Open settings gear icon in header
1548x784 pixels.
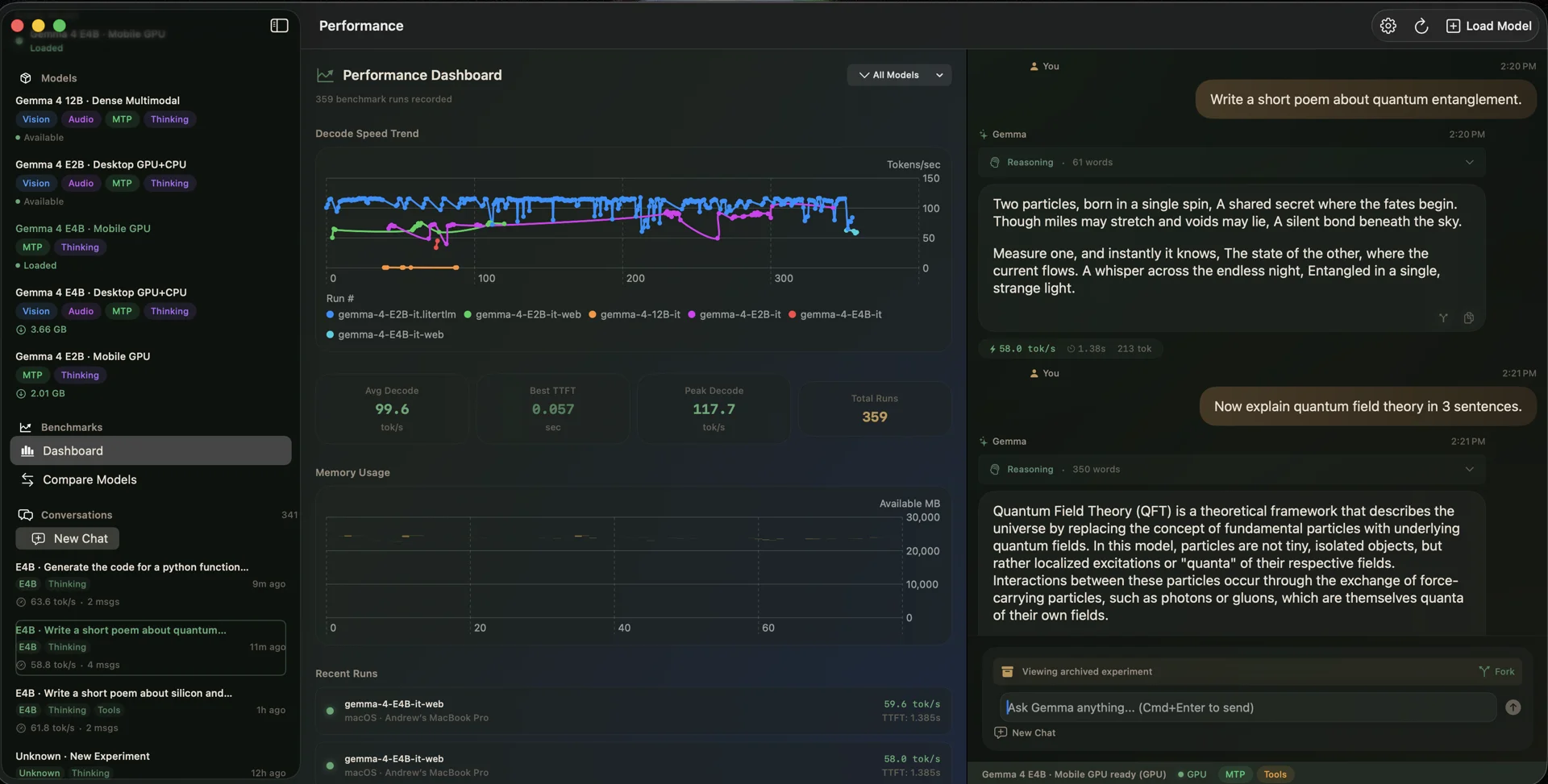(x=1388, y=26)
